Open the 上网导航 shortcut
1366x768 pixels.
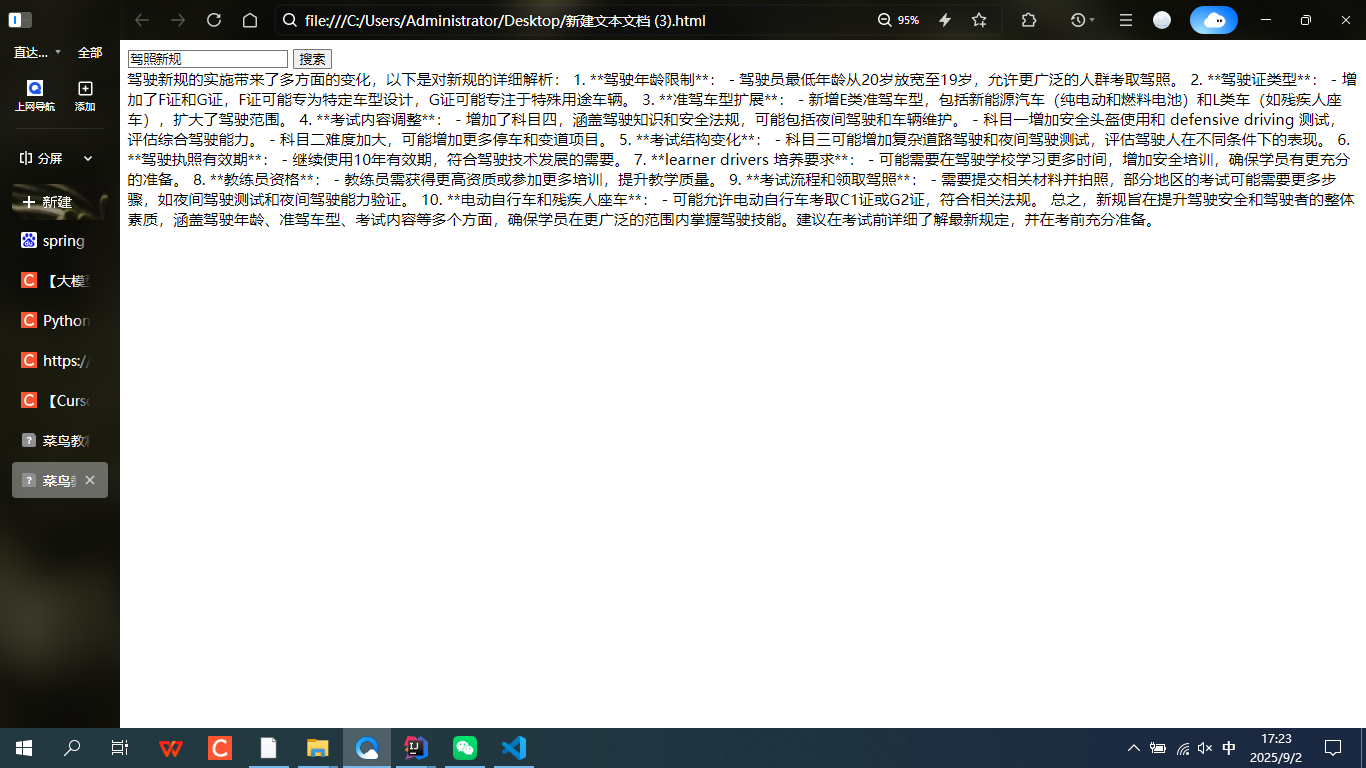pyautogui.click(x=35, y=96)
